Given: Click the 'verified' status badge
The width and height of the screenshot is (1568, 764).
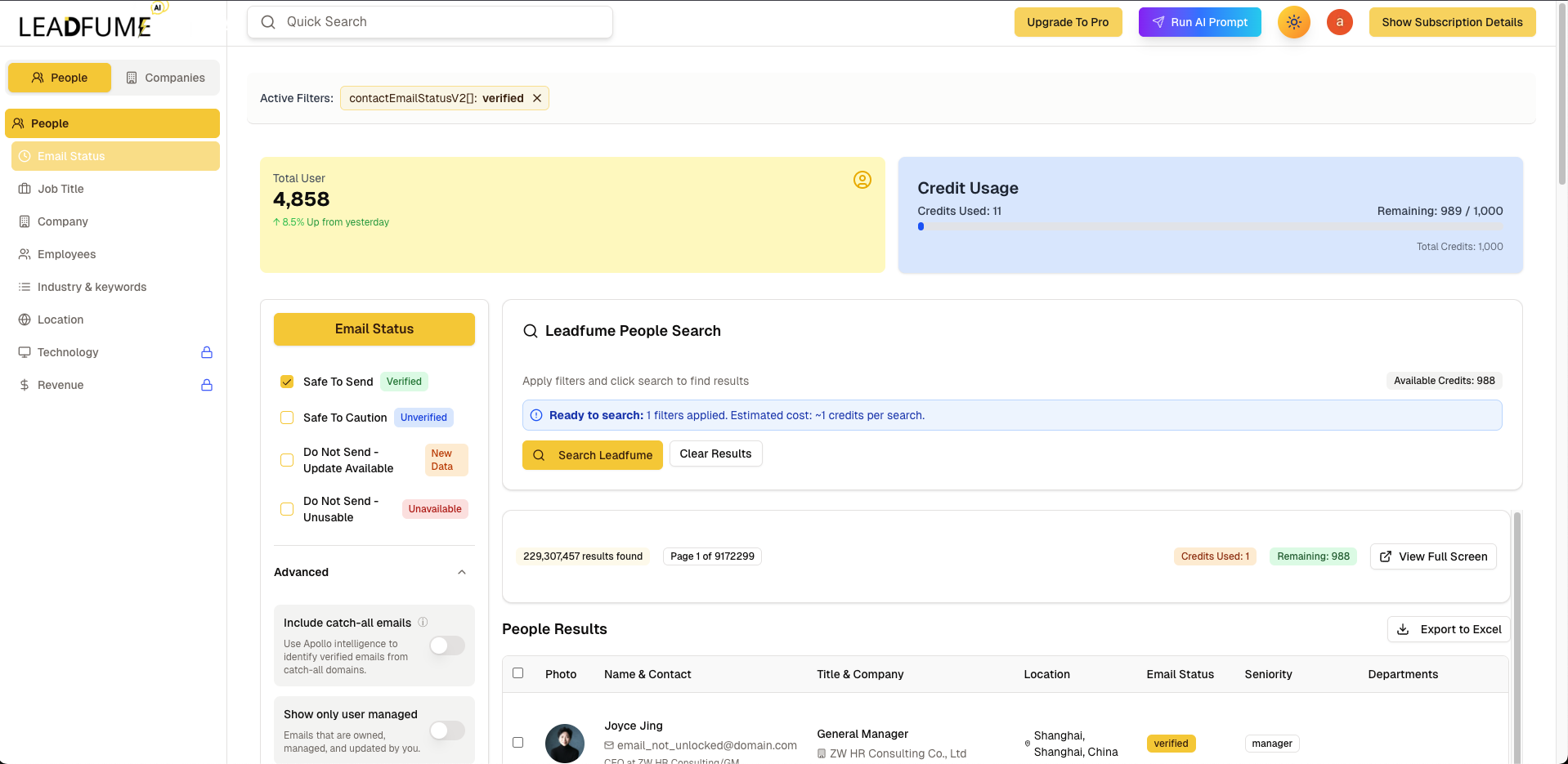Looking at the screenshot, I should coord(1171,744).
